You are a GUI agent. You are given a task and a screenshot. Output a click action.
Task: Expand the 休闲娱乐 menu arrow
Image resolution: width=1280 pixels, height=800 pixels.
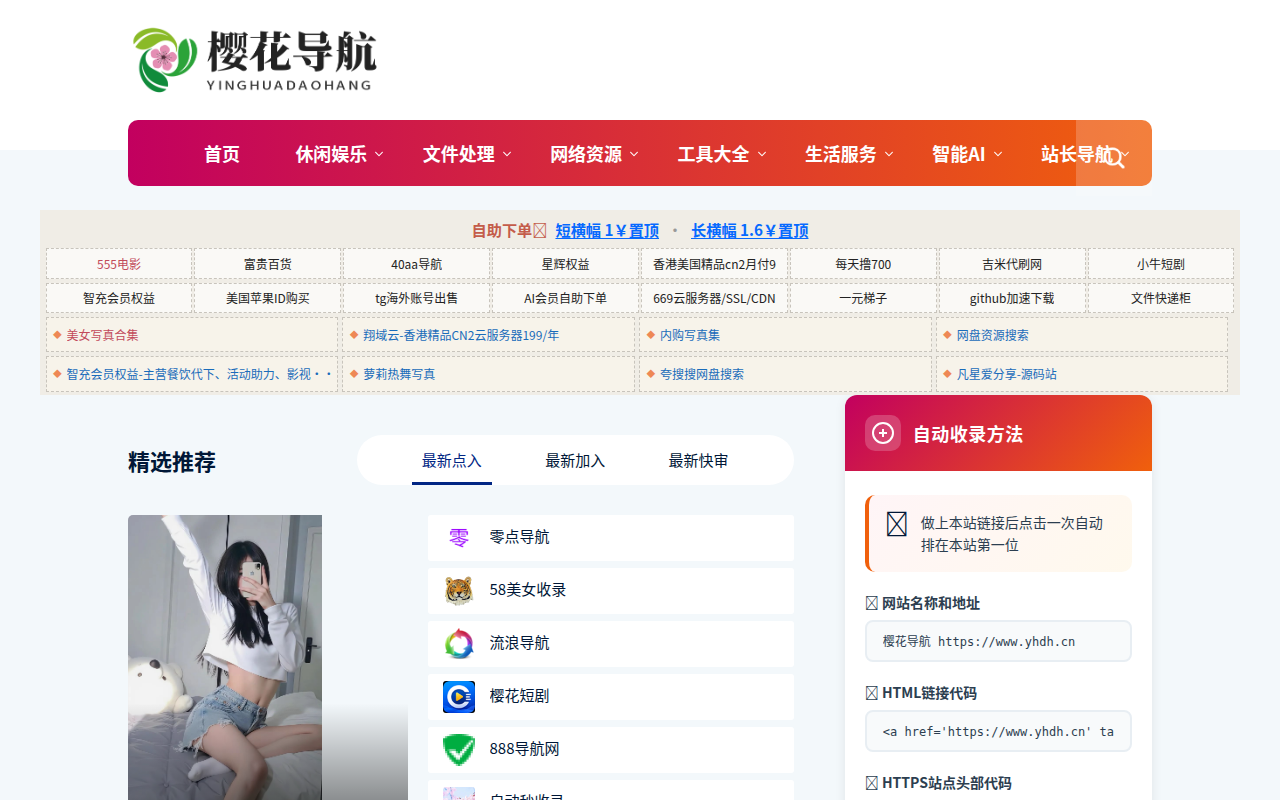(x=379, y=154)
